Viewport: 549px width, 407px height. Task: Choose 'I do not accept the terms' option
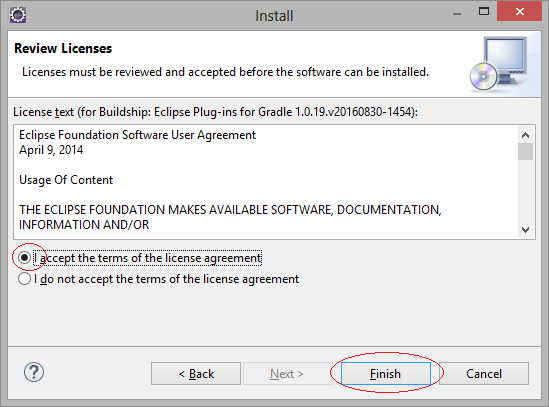click(x=24, y=279)
